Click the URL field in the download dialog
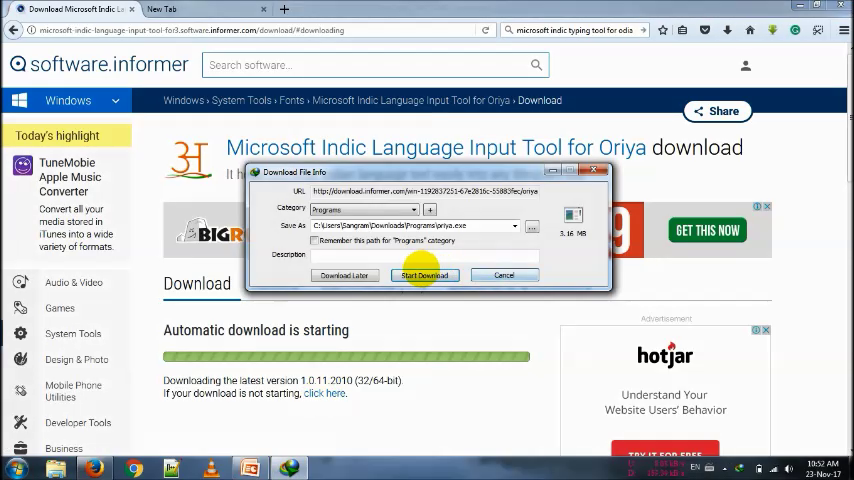This screenshot has height=480, width=854. pos(425,191)
